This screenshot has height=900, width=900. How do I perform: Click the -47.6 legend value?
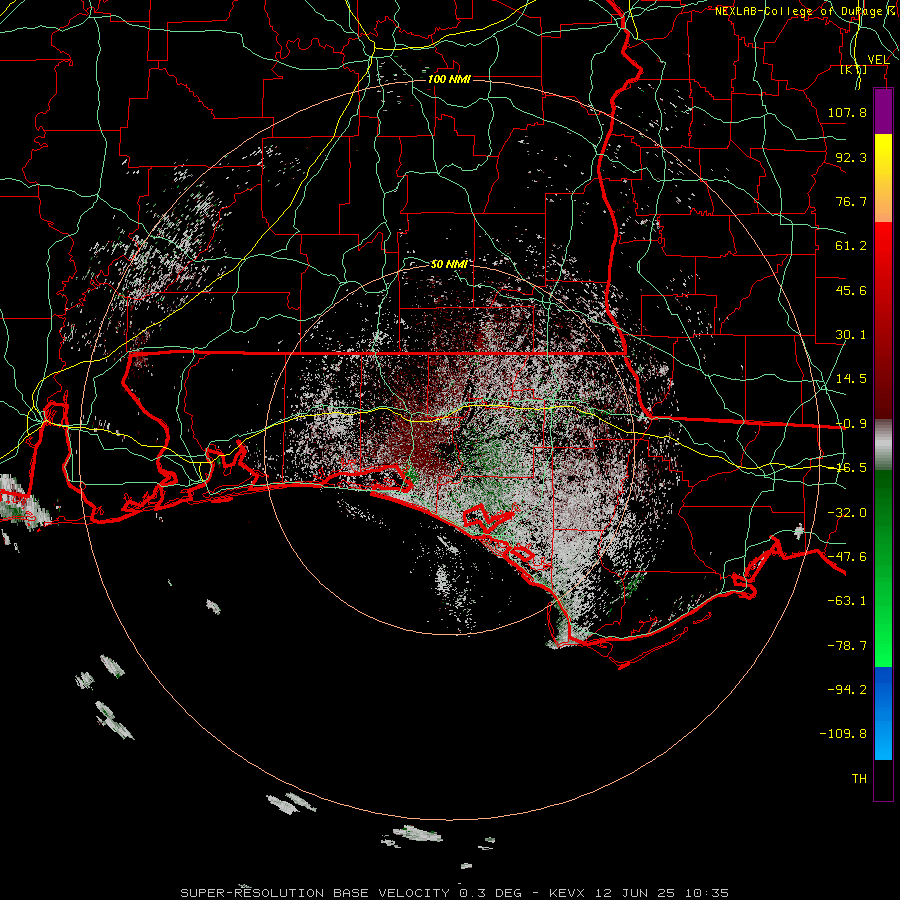coord(847,557)
